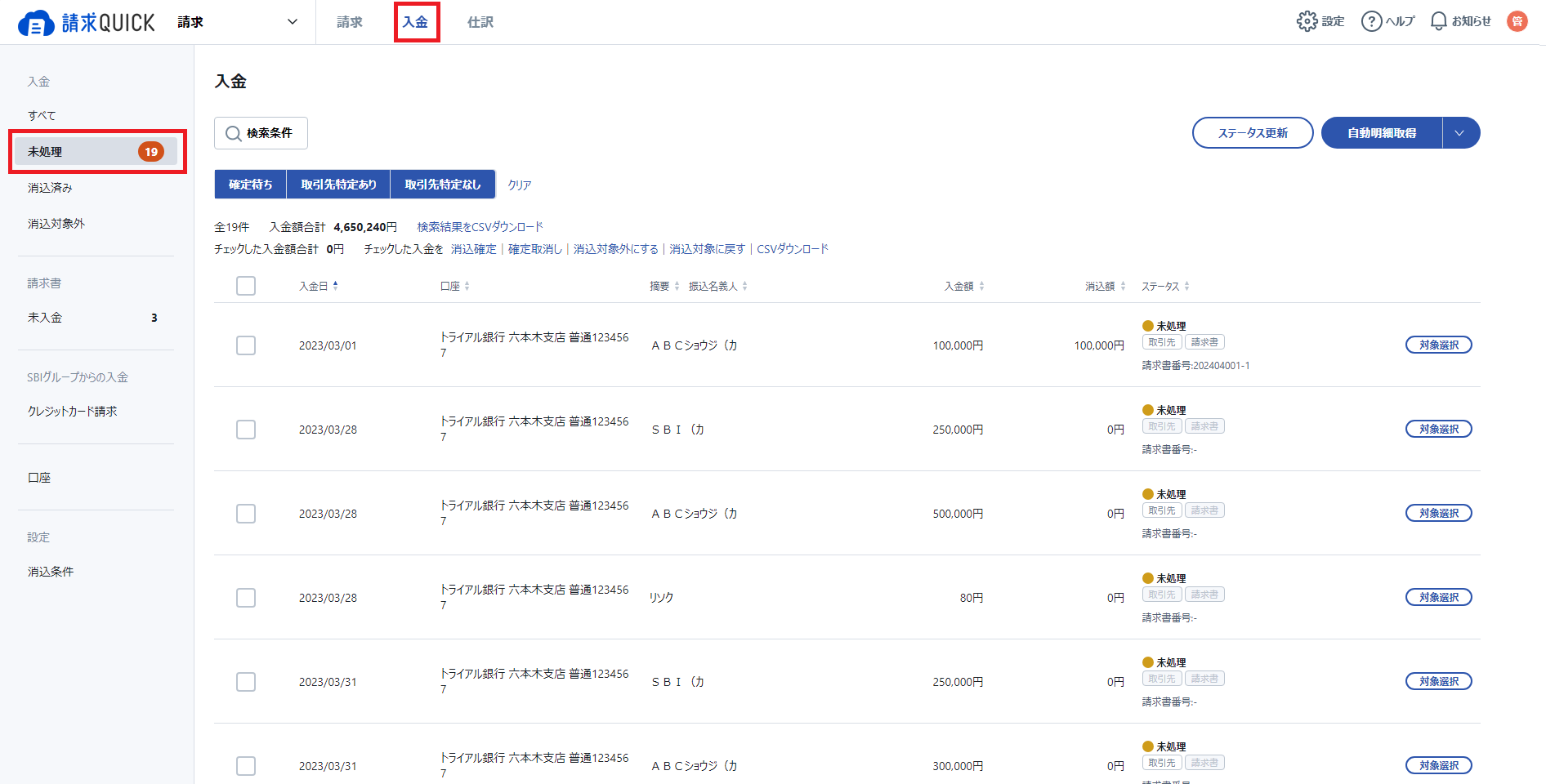Image resolution: width=1546 pixels, height=784 pixels.
Task: Toggle the 取引先特定なし filter
Action: (x=443, y=185)
